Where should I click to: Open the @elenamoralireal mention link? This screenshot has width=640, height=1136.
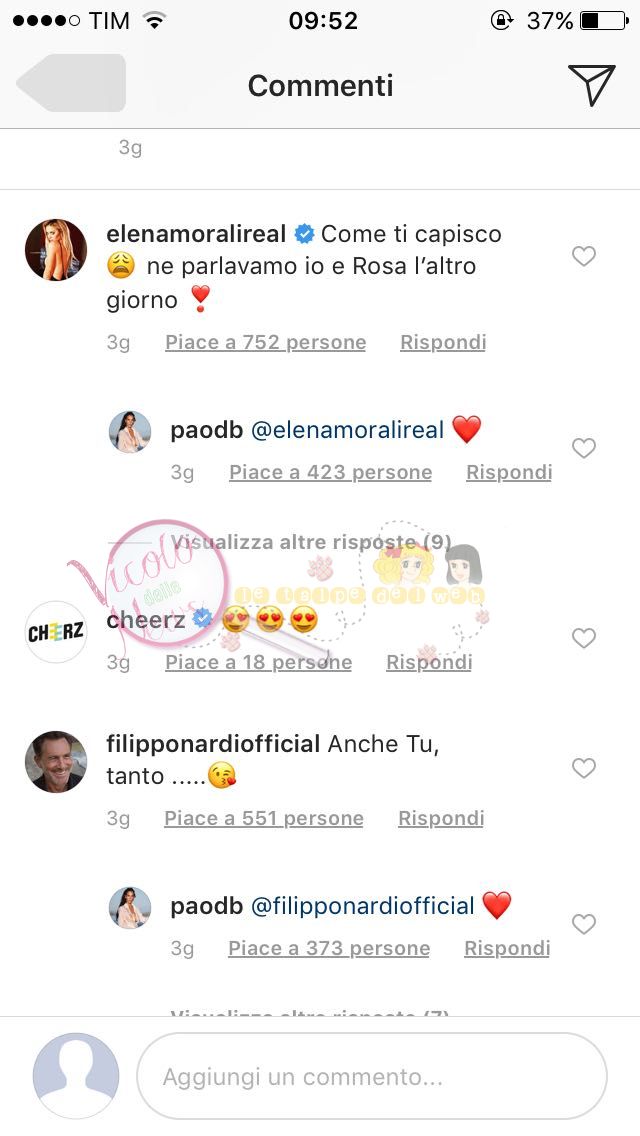point(347,430)
